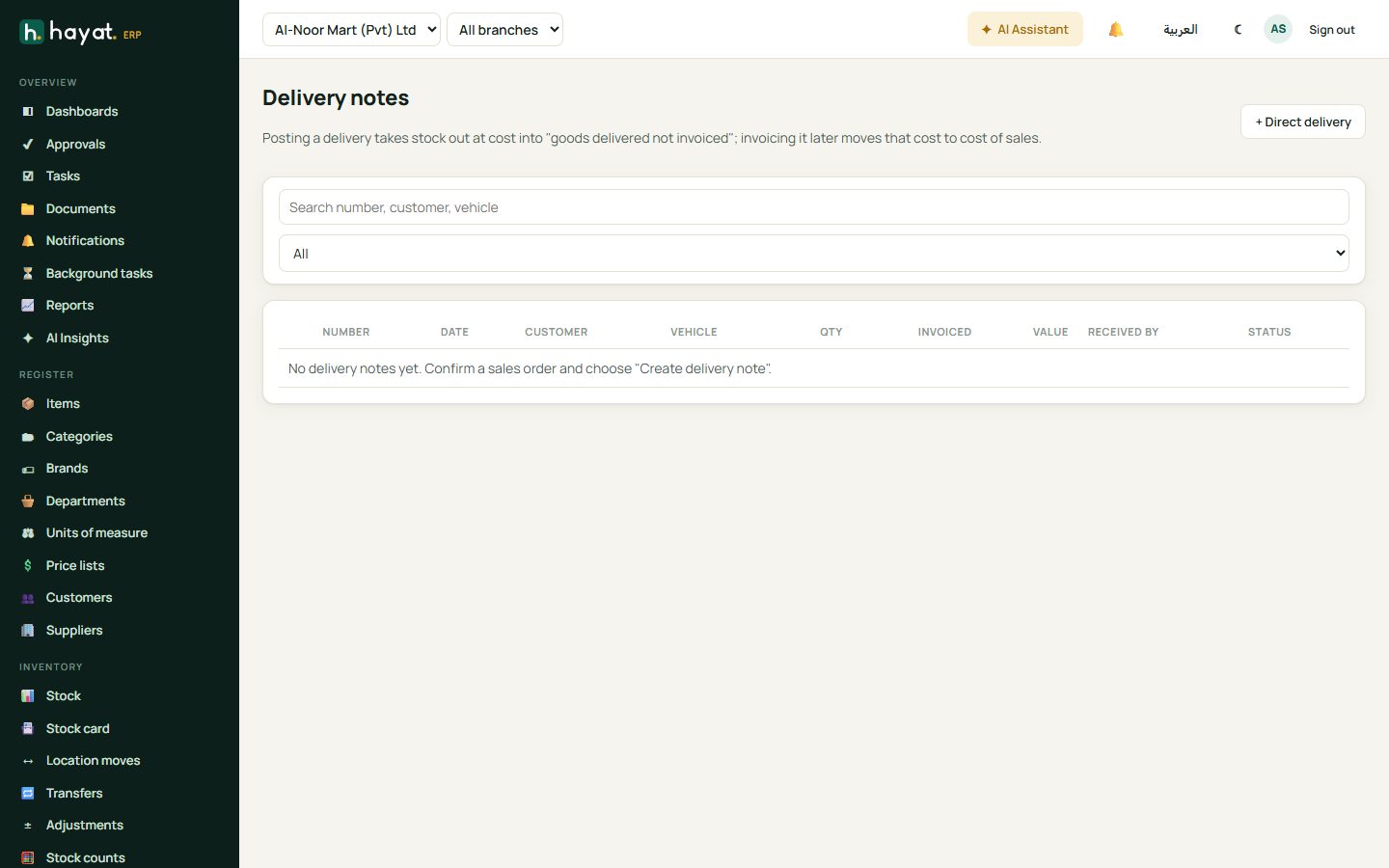
Task: Click the Suppliers building icon
Action: click(x=28, y=631)
